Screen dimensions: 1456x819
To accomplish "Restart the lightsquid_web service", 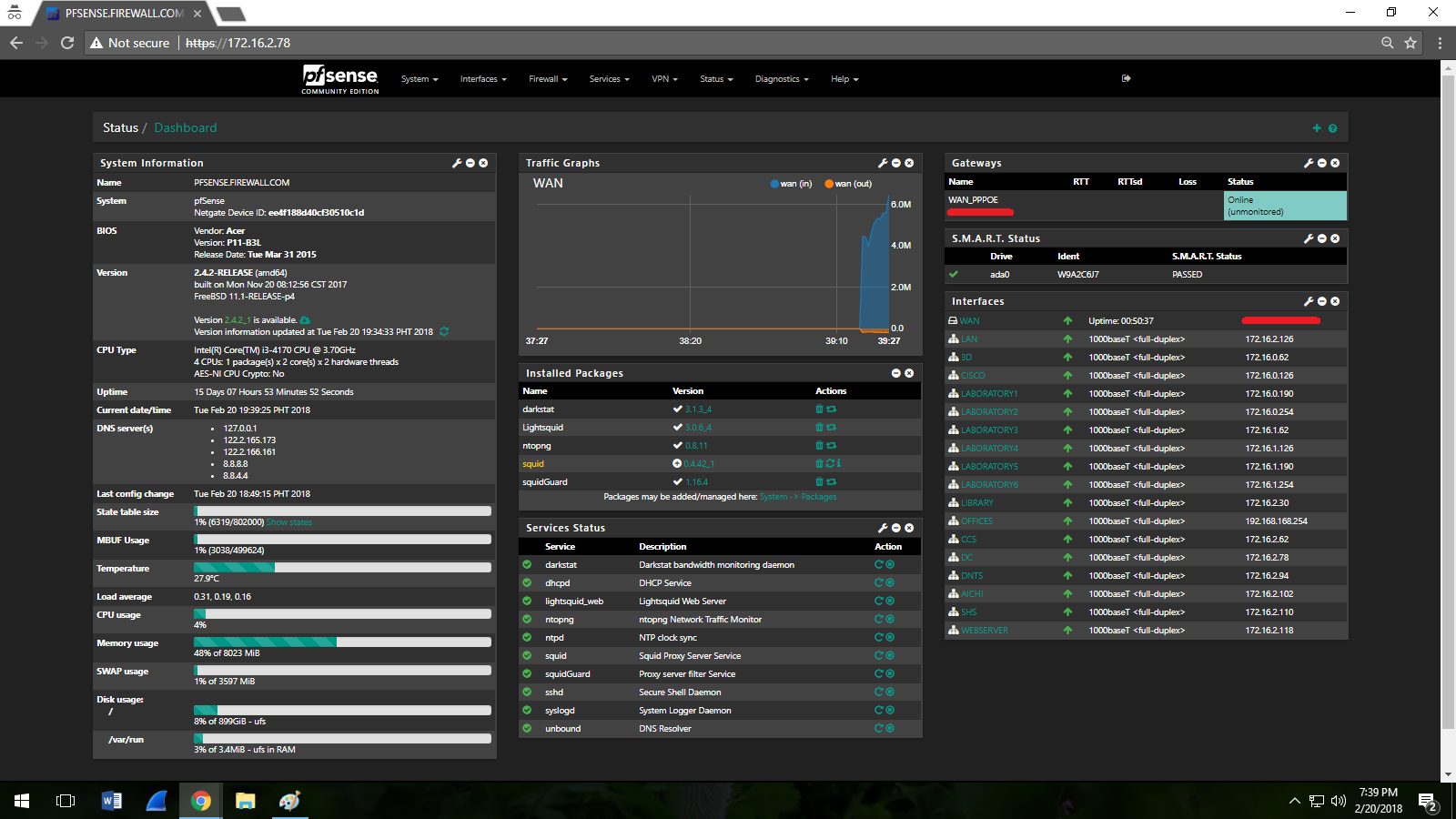I will point(879,602).
